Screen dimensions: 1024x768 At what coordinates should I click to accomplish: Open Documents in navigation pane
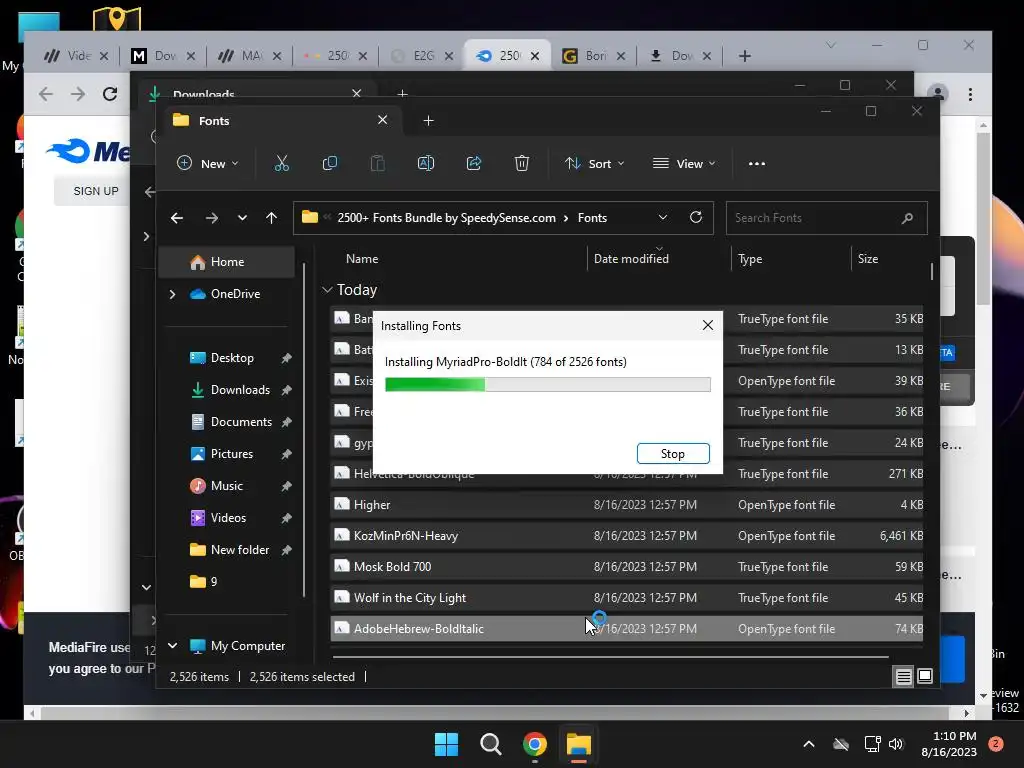242,422
